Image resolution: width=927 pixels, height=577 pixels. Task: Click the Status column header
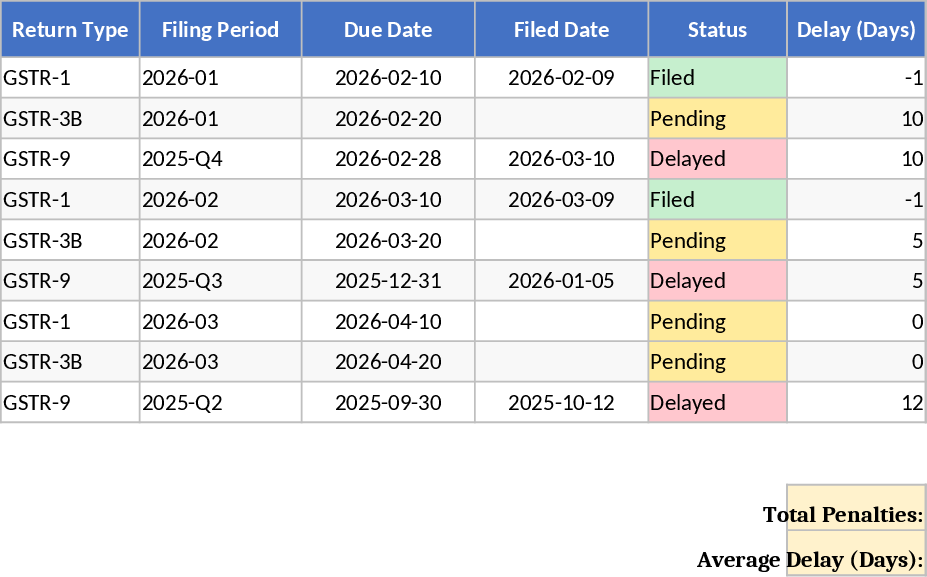click(717, 30)
